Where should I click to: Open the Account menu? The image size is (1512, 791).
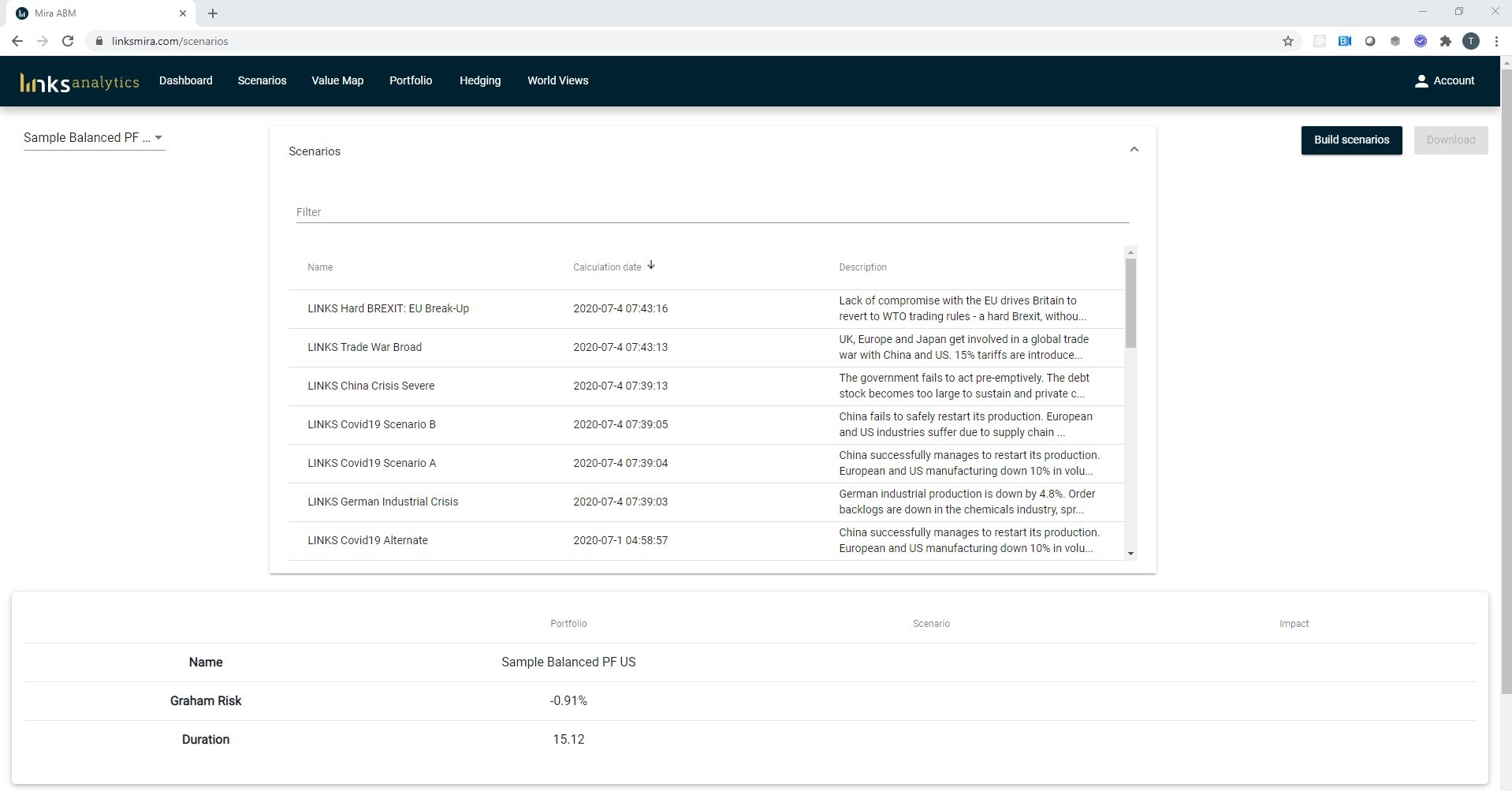pos(1445,80)
